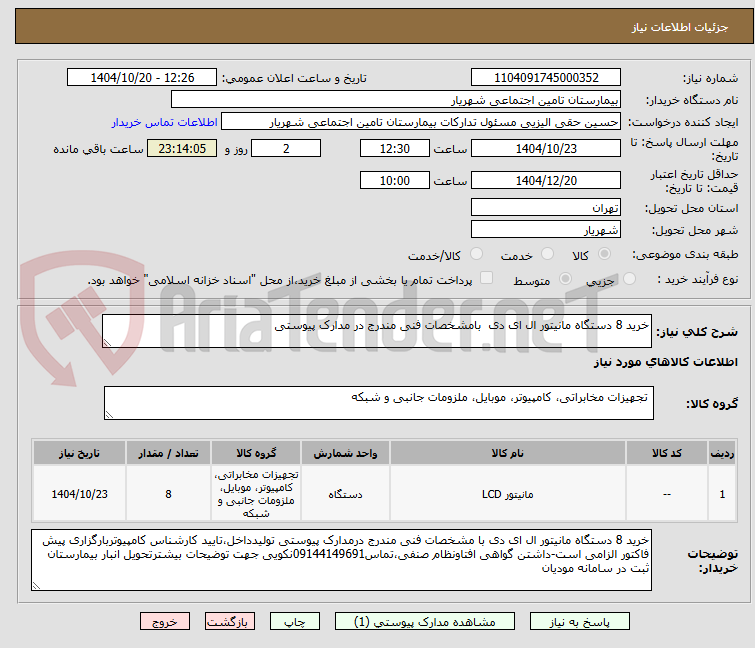This screenshot has height=648, width=755.
Task: Click the گروه کالا textbox
Action: coord(378,403)
